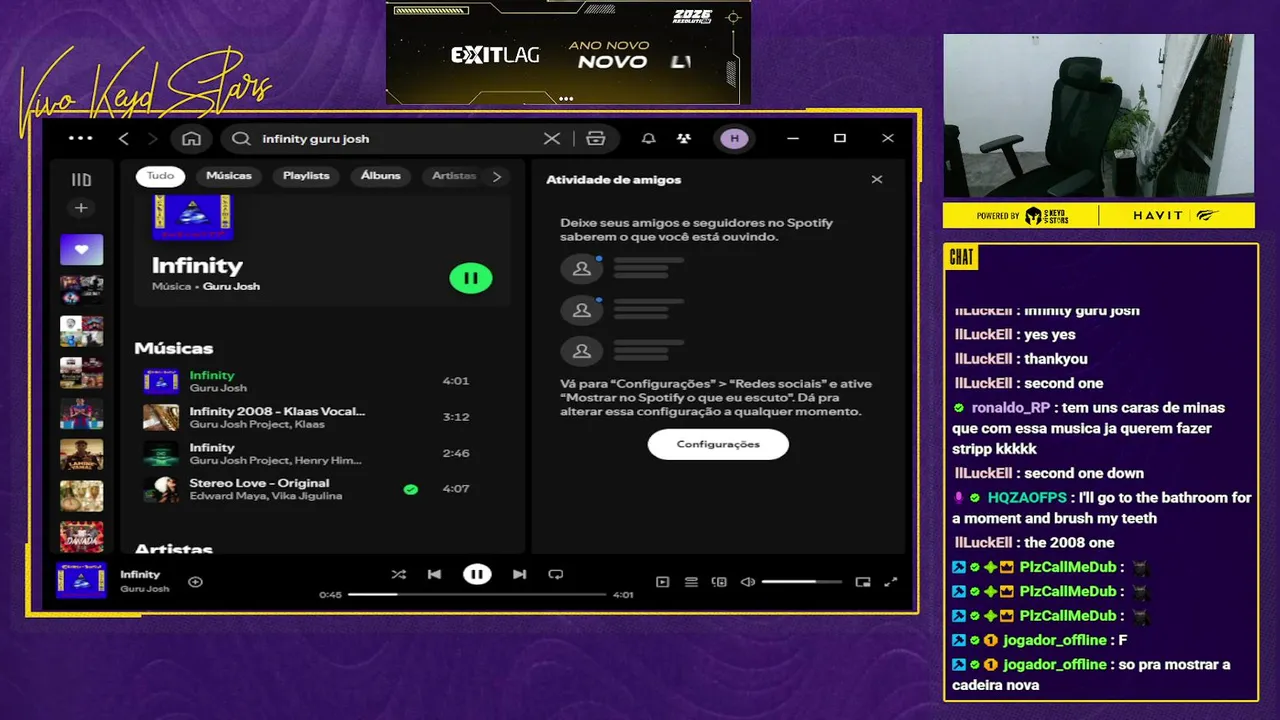Screen dimensions: 1280x720
Task: Open the Now Playing album cover thumbnail
Action: pyautogui.click(x=82, y=581)
